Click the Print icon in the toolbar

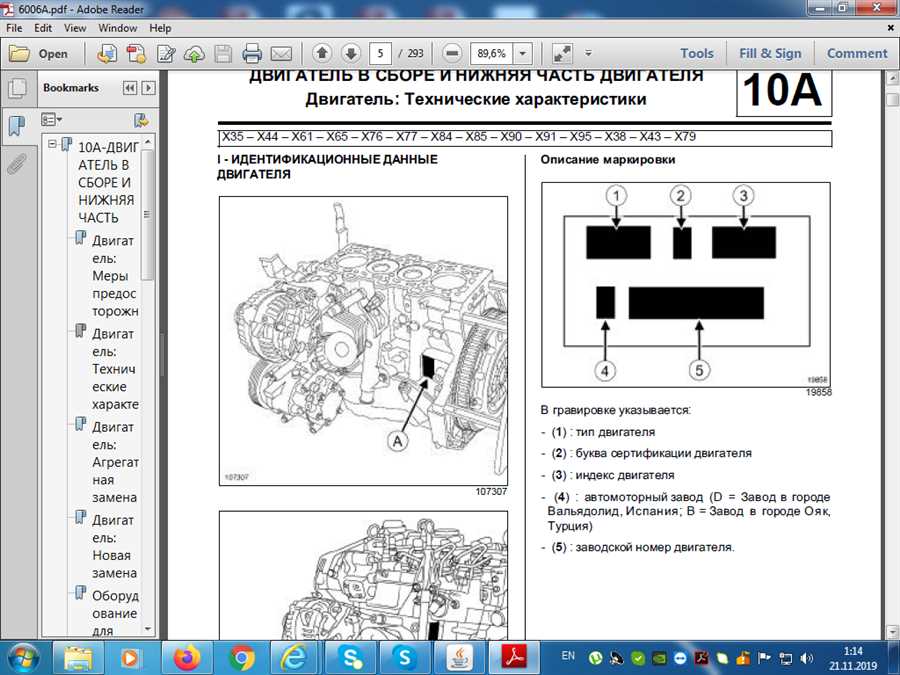[252, 54]
